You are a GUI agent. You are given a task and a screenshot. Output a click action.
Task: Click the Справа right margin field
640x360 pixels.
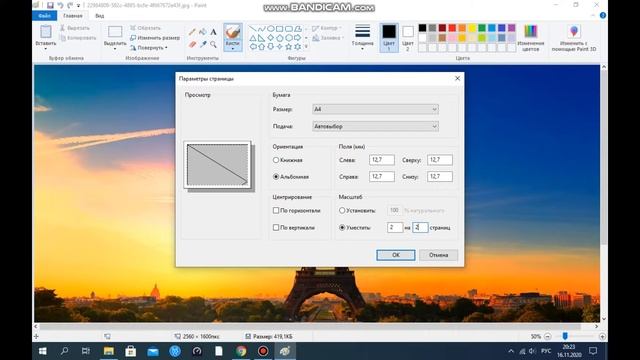(x=382, y=177)
